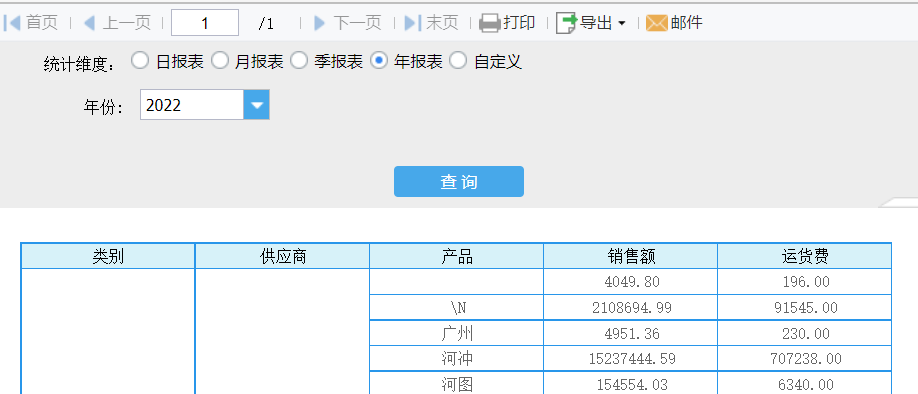918x394 pixels.
Task: Click the printer icon for 打印
Action: tap(490, 23)
